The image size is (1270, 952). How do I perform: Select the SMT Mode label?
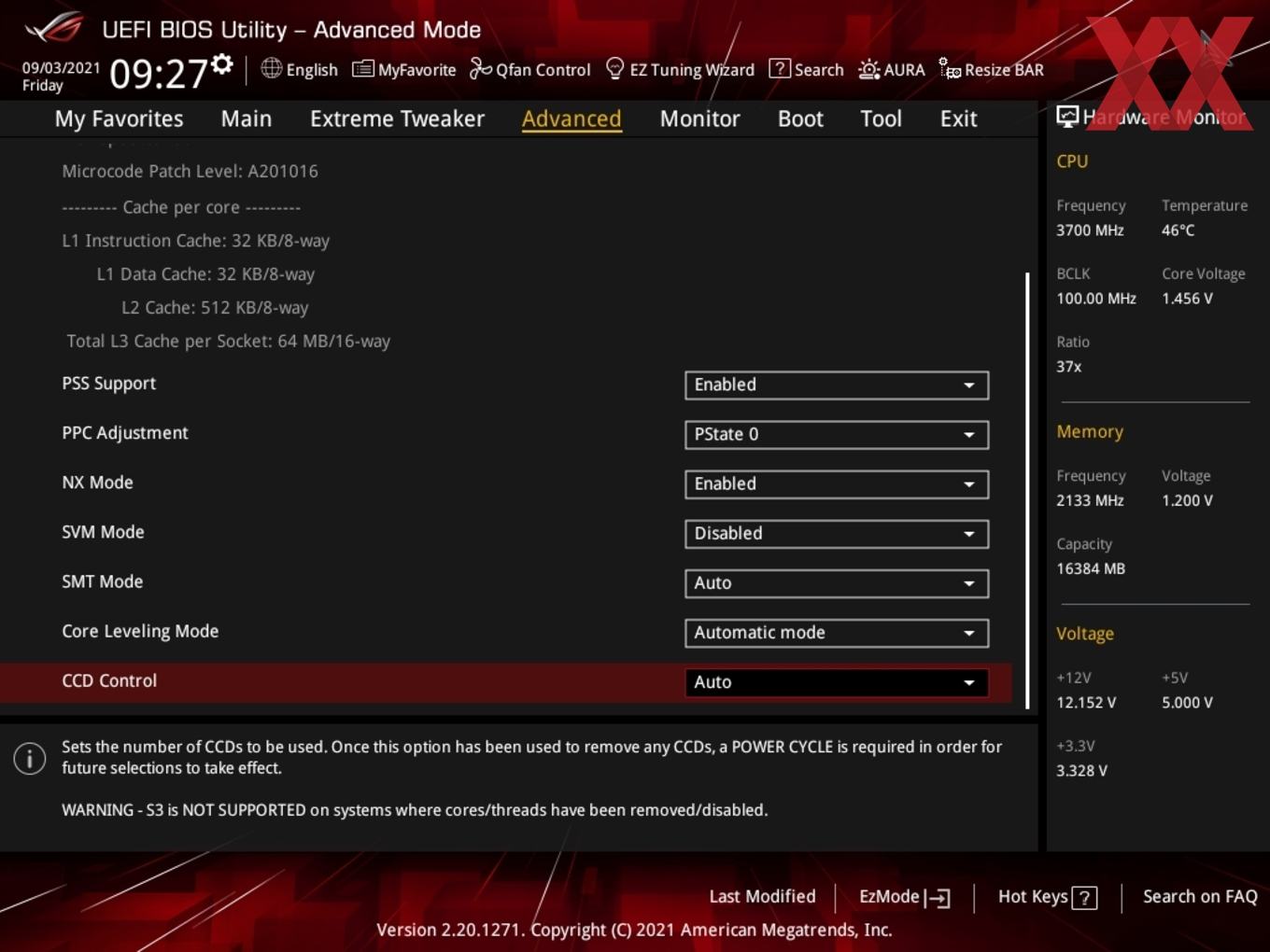point(102,581)
